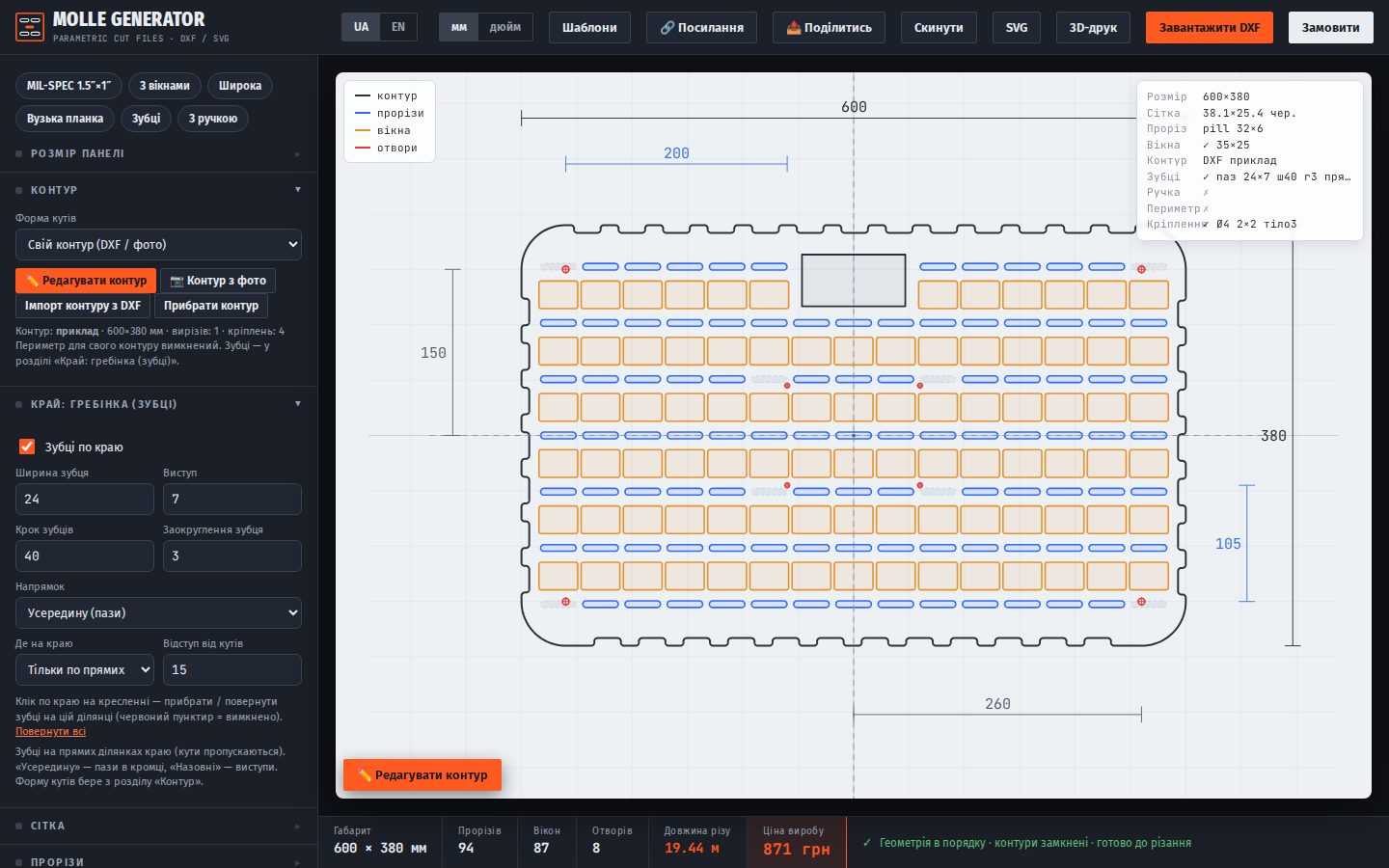Select дюйм units
Image resolution: width=1389 pixels, height=868 pixels.
[505, 27]
